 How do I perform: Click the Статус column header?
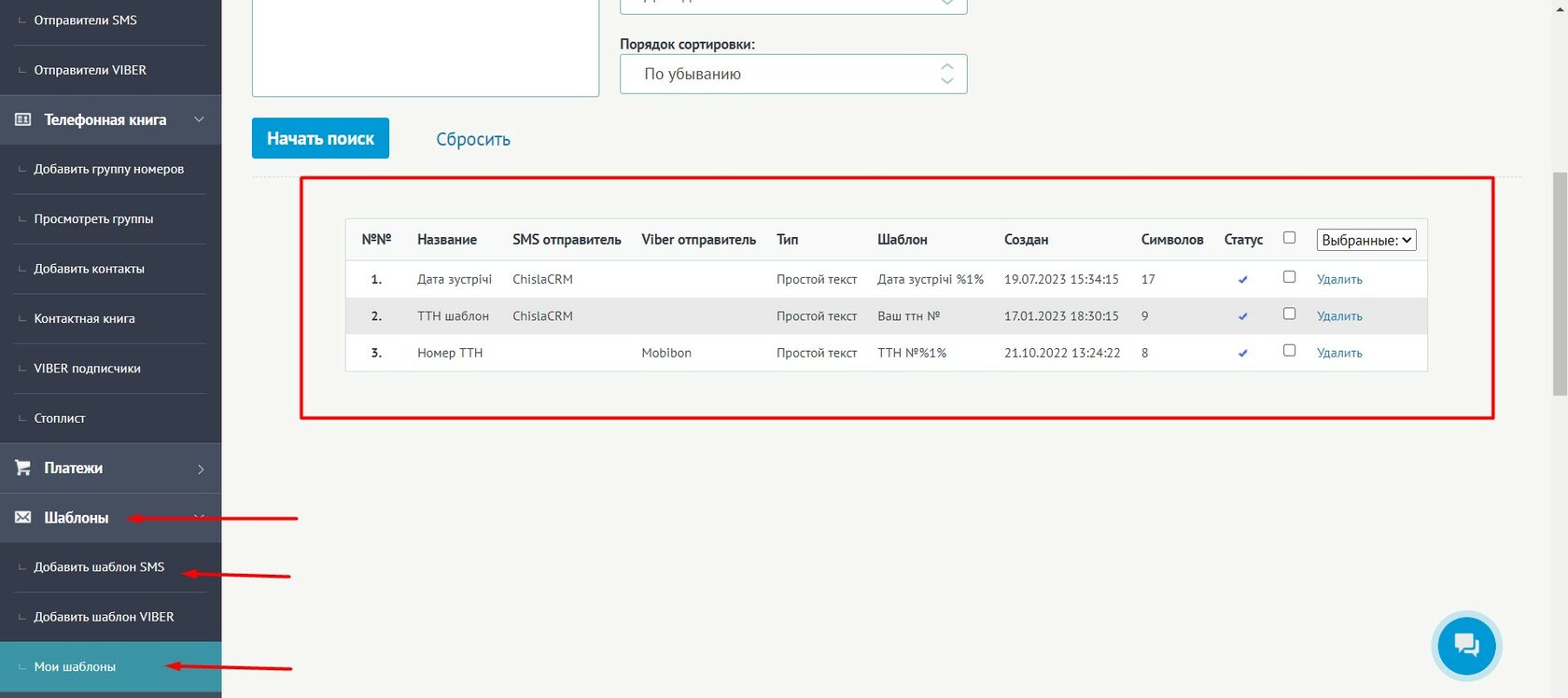click(x=1243, y=240)
